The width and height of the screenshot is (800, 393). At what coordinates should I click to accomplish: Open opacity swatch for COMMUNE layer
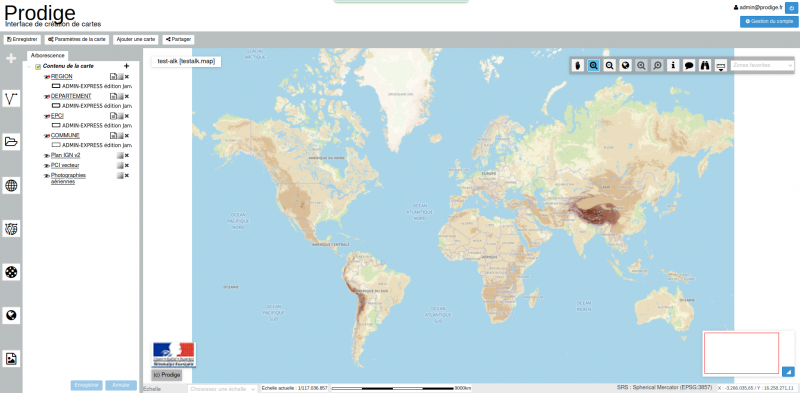coord(120,136)
